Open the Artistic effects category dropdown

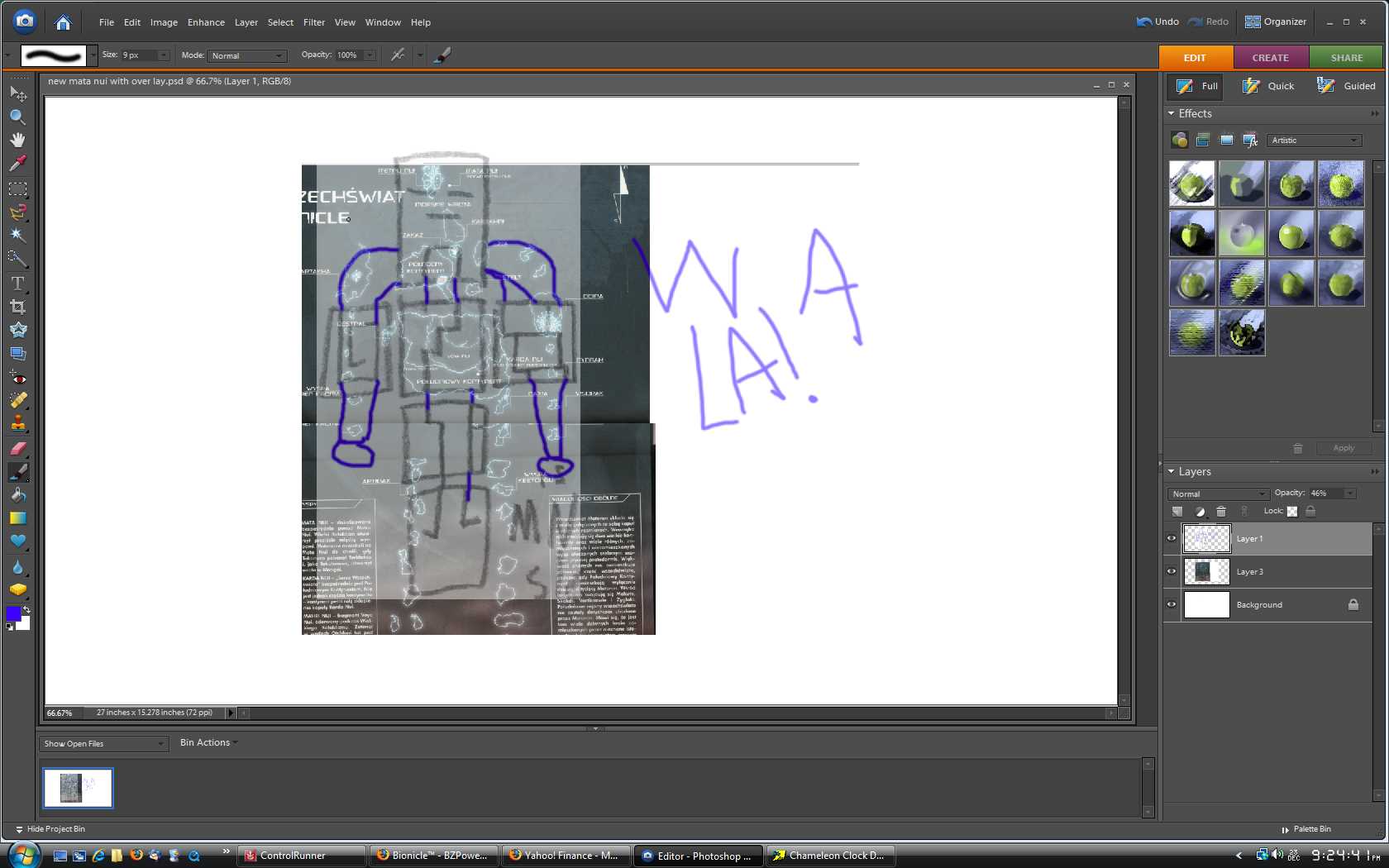click(1314, 141)
